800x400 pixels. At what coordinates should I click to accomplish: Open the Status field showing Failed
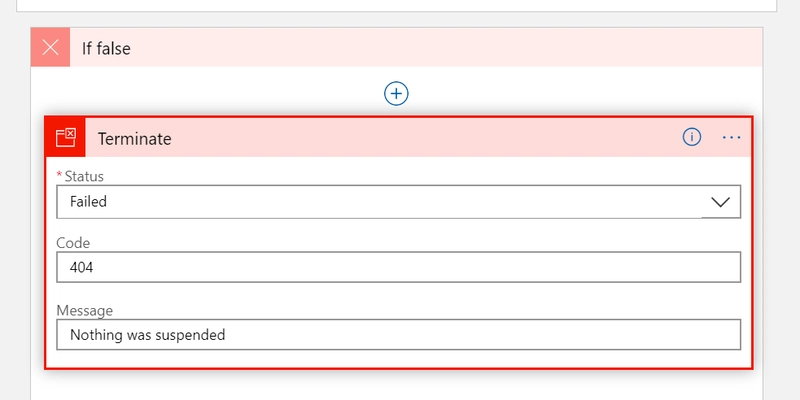tap(380, 202)
